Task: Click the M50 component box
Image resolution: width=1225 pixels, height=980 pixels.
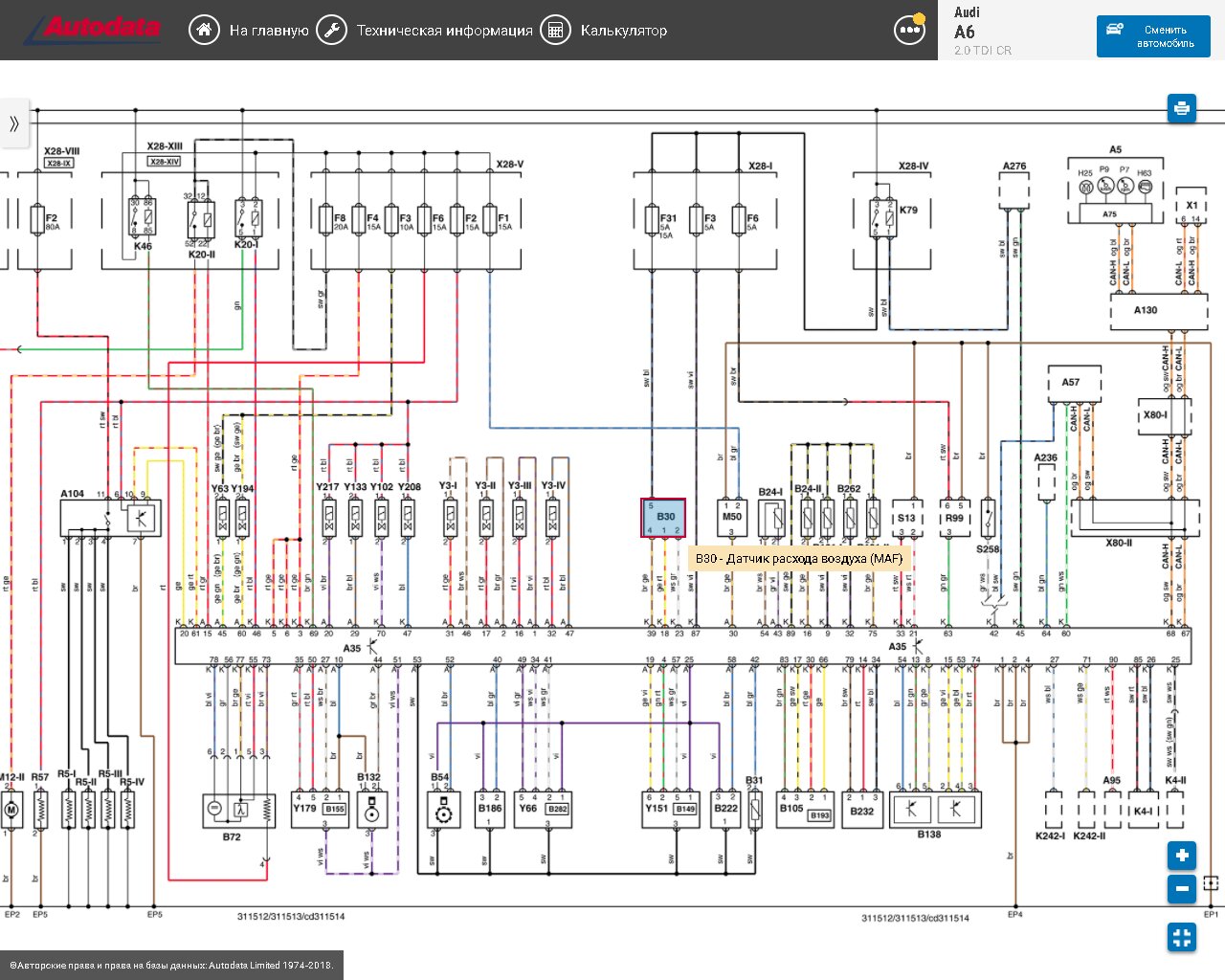Action: click(x=732, y=518)
